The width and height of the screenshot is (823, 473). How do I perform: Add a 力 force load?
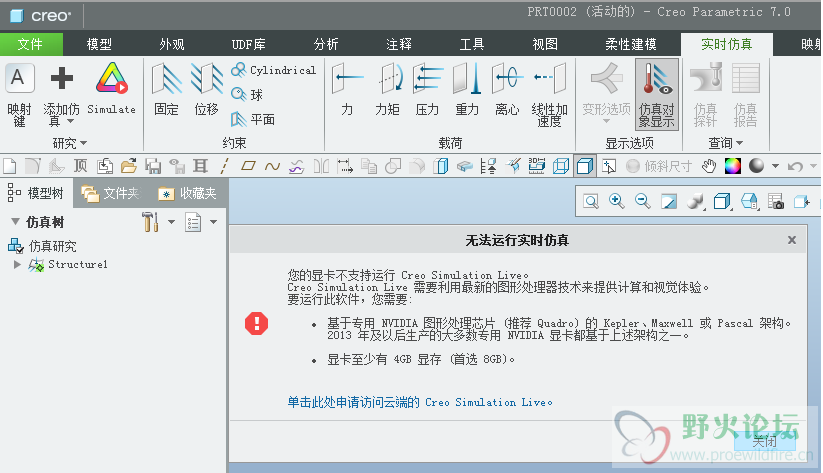click(347, 89)
